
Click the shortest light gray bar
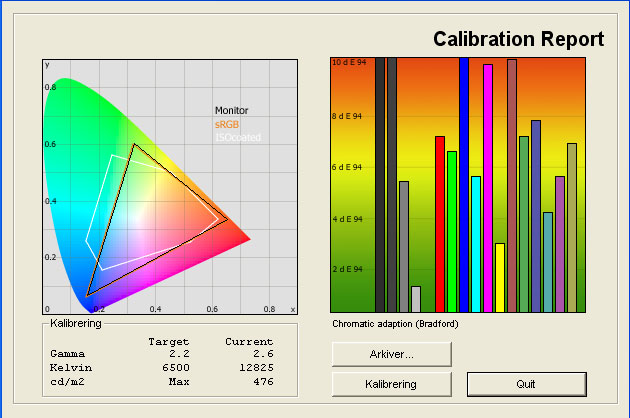(x=416, y=299)
